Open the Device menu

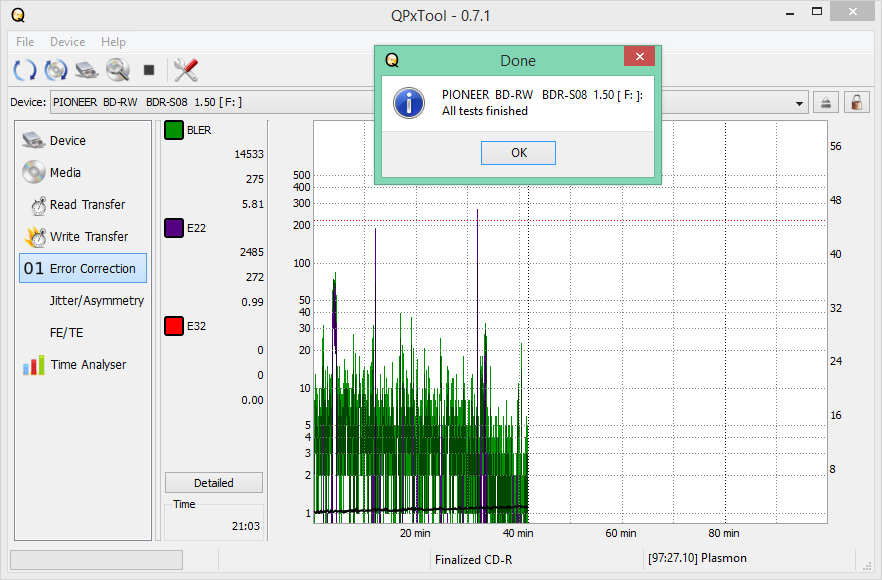tap(68, 42)
